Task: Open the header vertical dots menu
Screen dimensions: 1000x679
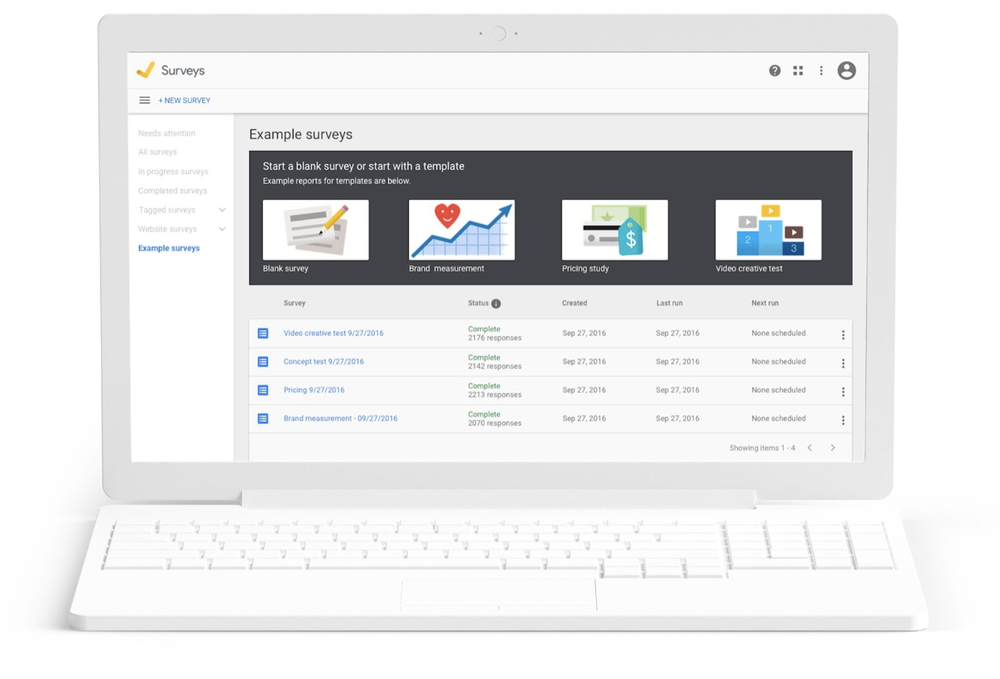Action: pyautogui.click(x=821, y=71)
